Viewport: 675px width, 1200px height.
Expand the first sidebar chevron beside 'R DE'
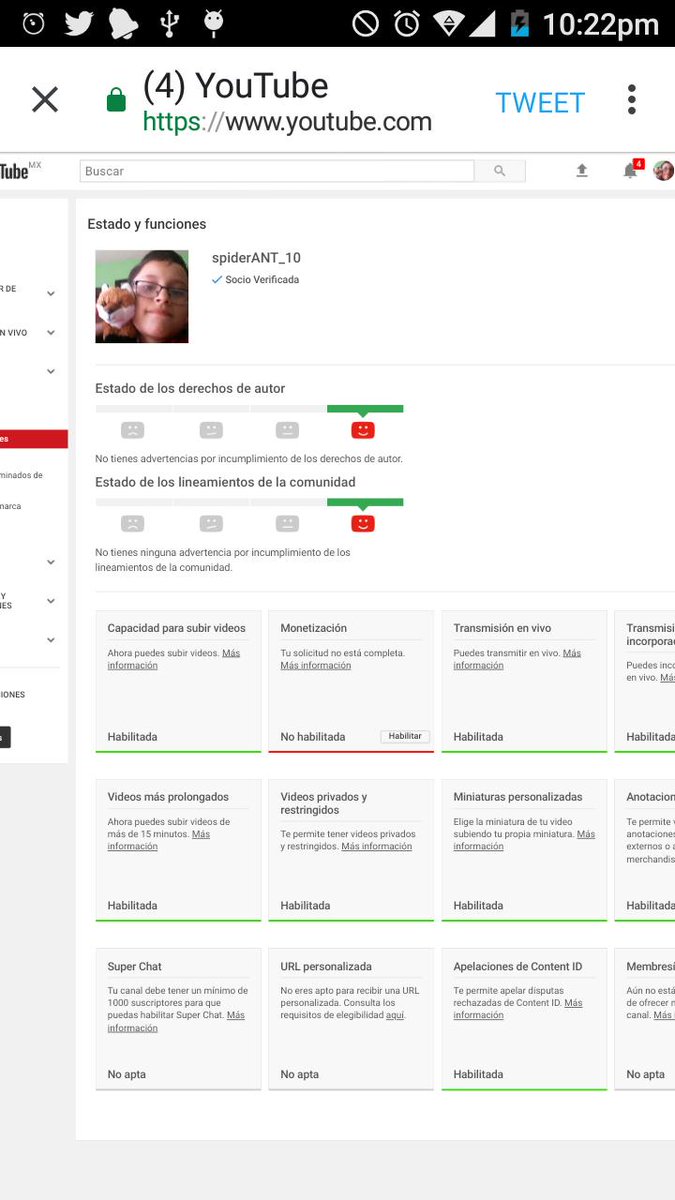tap(51, 294)
